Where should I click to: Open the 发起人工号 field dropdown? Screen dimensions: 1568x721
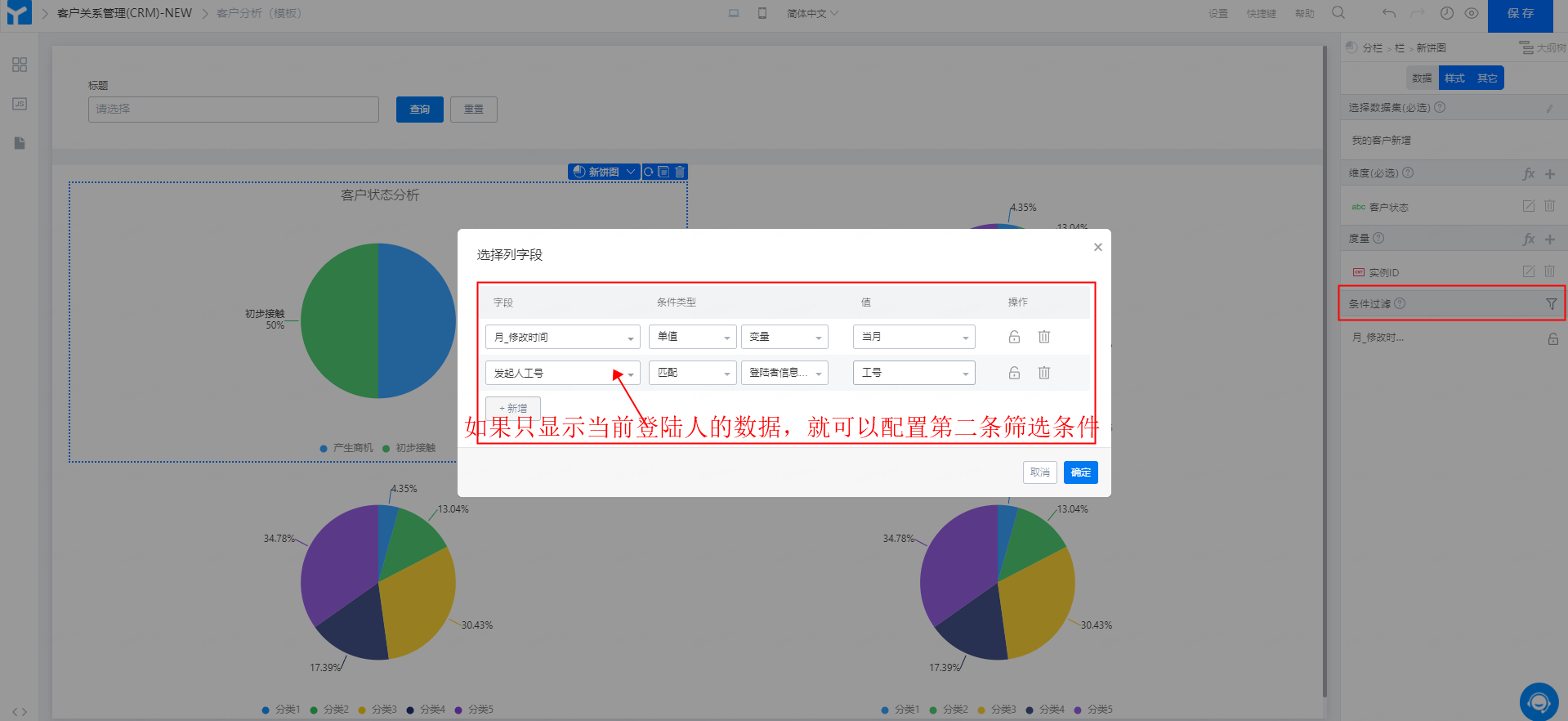563,373
